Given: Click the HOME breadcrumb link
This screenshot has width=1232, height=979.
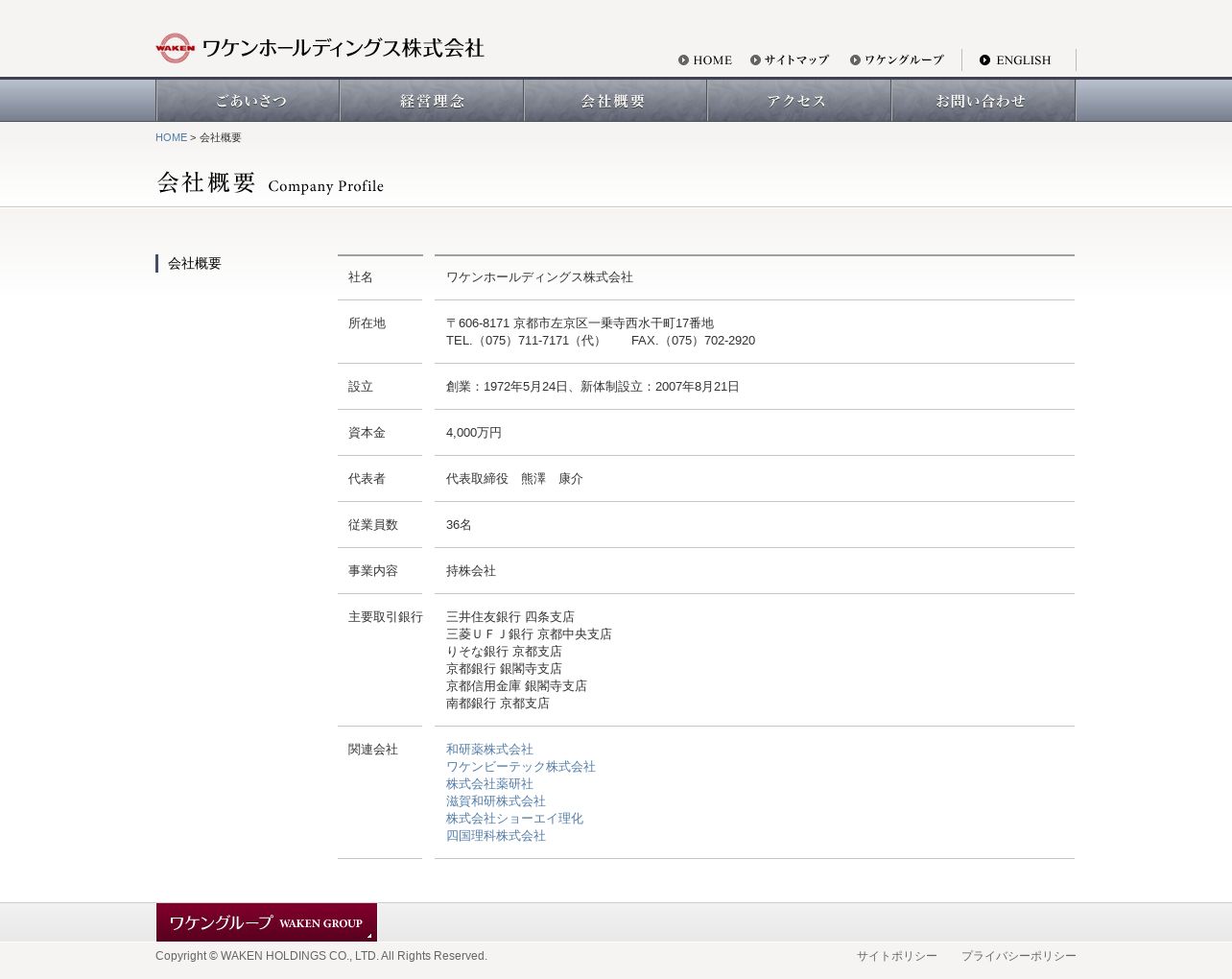Looking at the screenshot, I should point(171,138).
